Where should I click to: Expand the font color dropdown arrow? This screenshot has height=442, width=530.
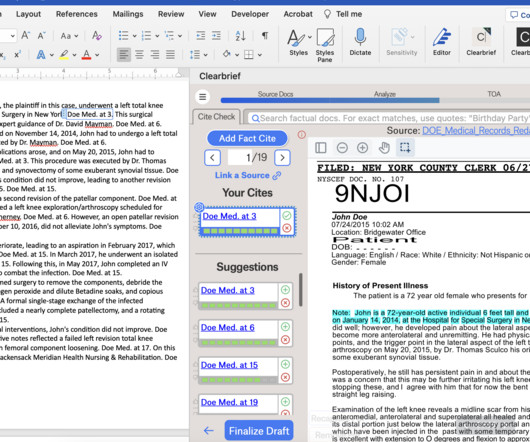(97, 55)
